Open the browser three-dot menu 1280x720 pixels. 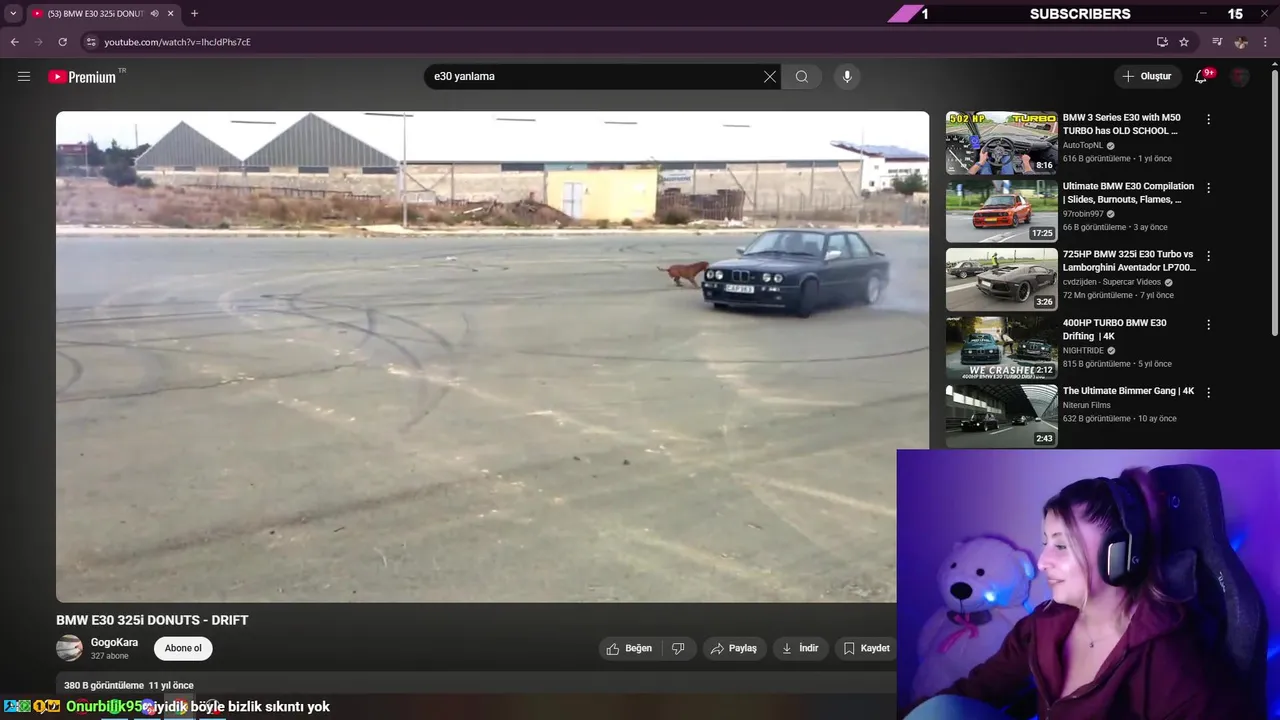1266,42
